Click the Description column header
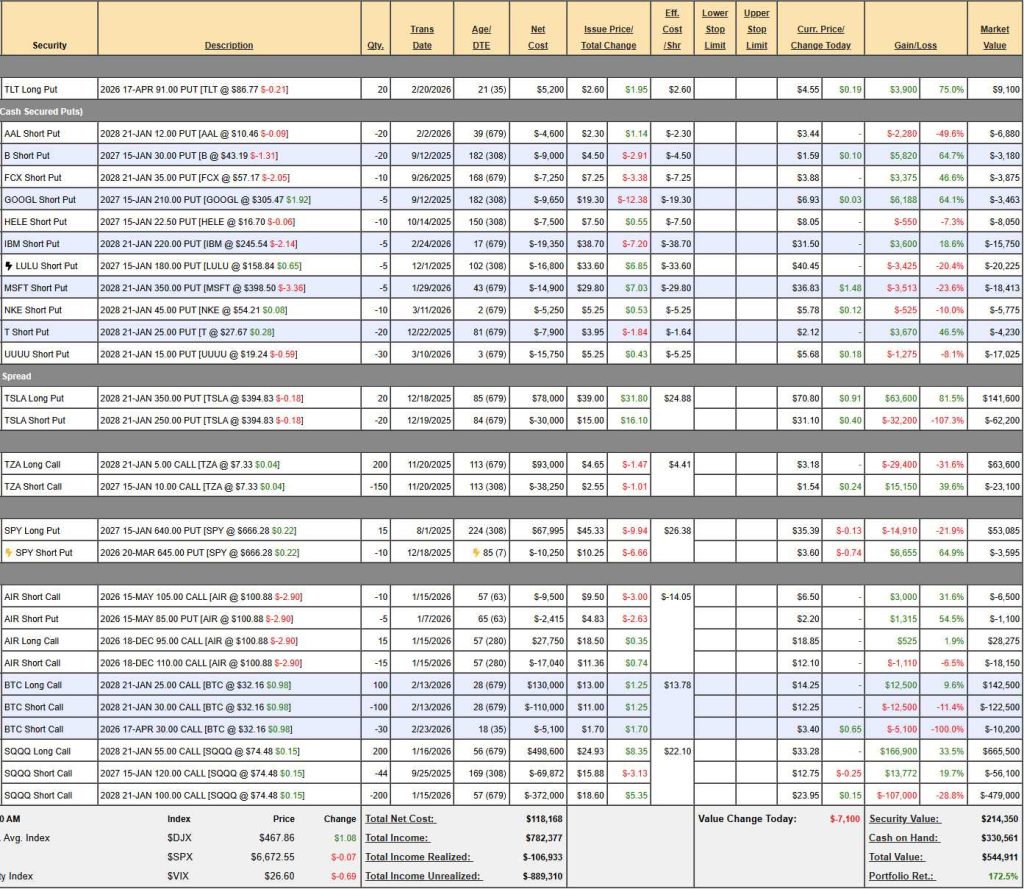The height and width of the screenshot is (889, 1024). coord(229,45)
